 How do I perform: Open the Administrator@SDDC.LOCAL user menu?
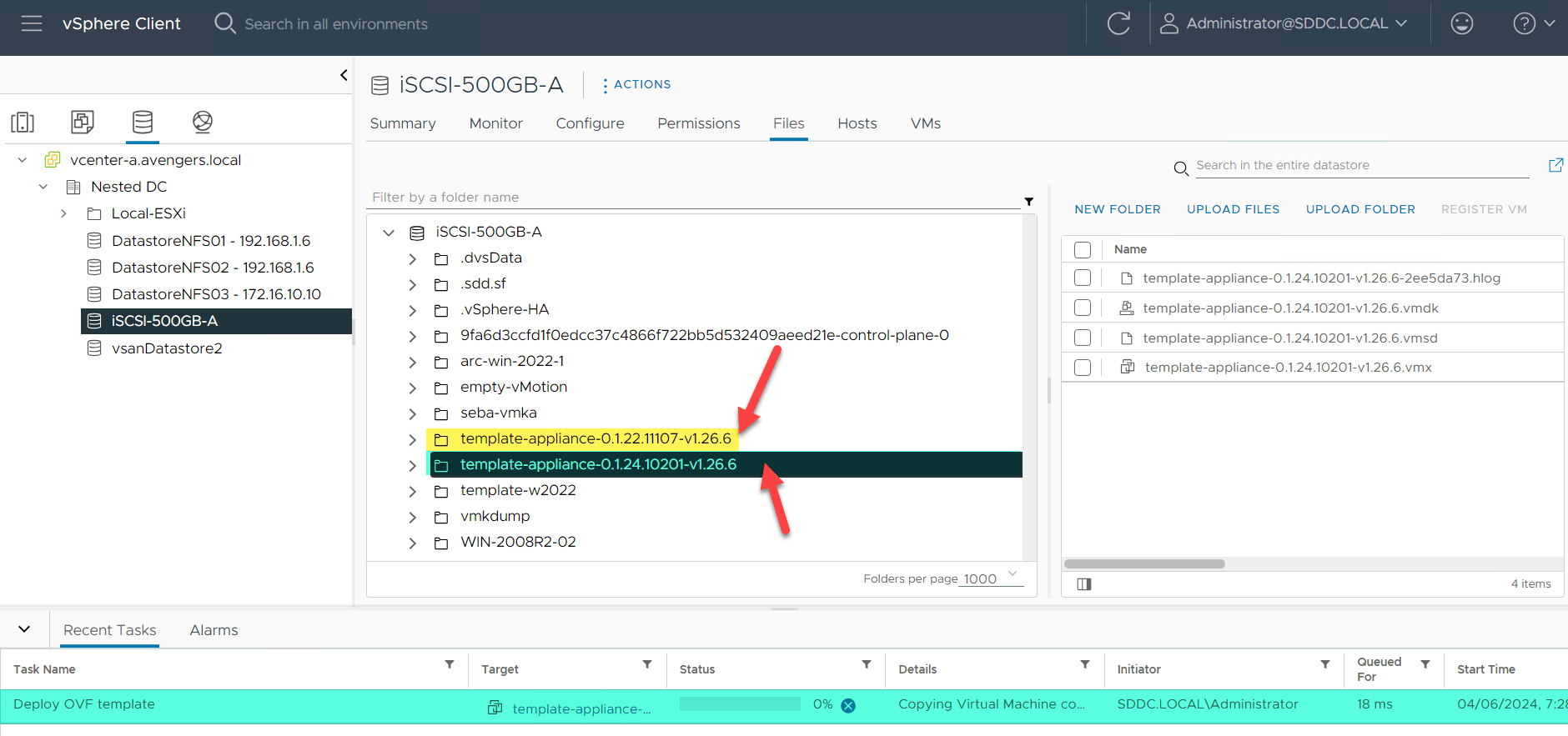[1284, 23]
